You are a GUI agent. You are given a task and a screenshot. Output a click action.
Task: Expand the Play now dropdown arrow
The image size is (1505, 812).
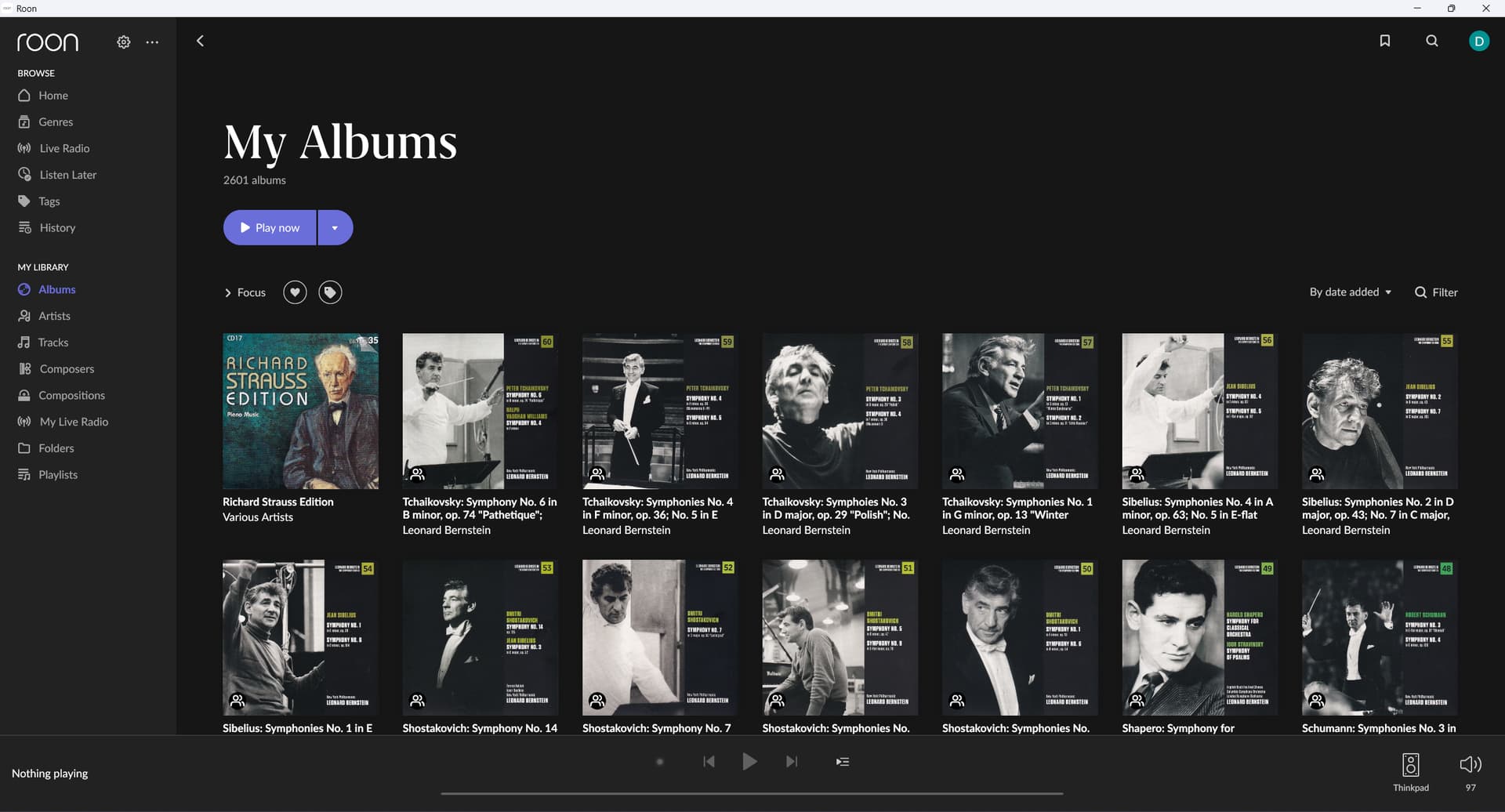coord(335,228)
